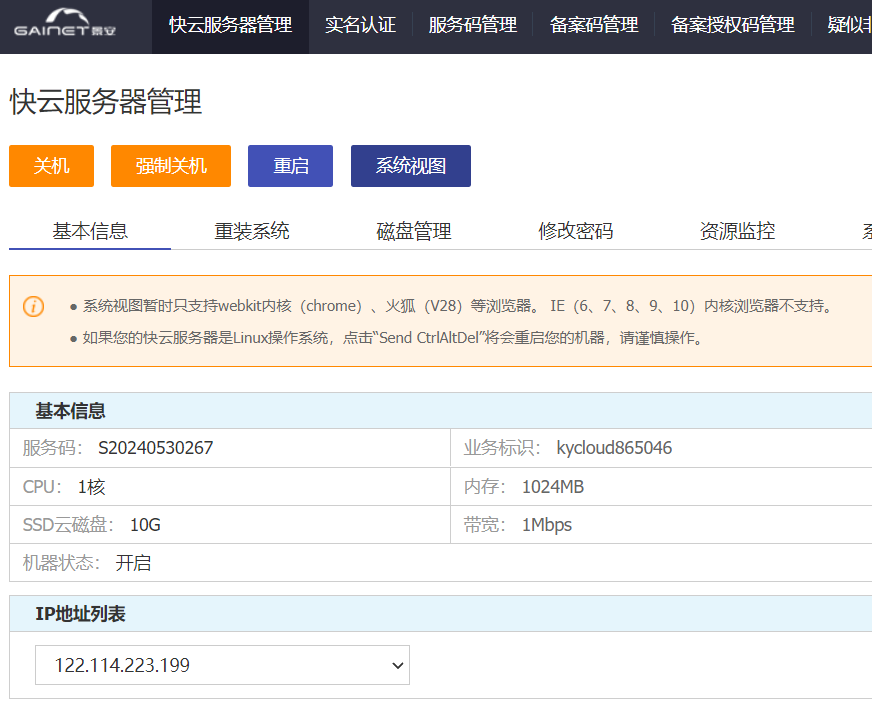Click the 强制关机 button
Image resolution: width=872 pixels, height=705 pixels.
click(171, 166)
